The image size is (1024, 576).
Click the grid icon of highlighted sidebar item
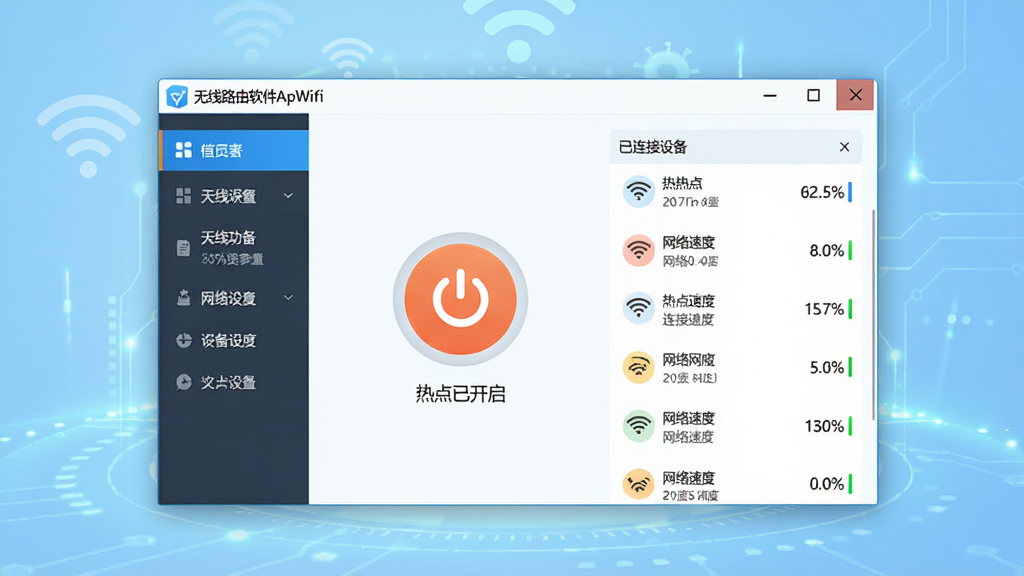pyautogui.click(x=184, y=150)
